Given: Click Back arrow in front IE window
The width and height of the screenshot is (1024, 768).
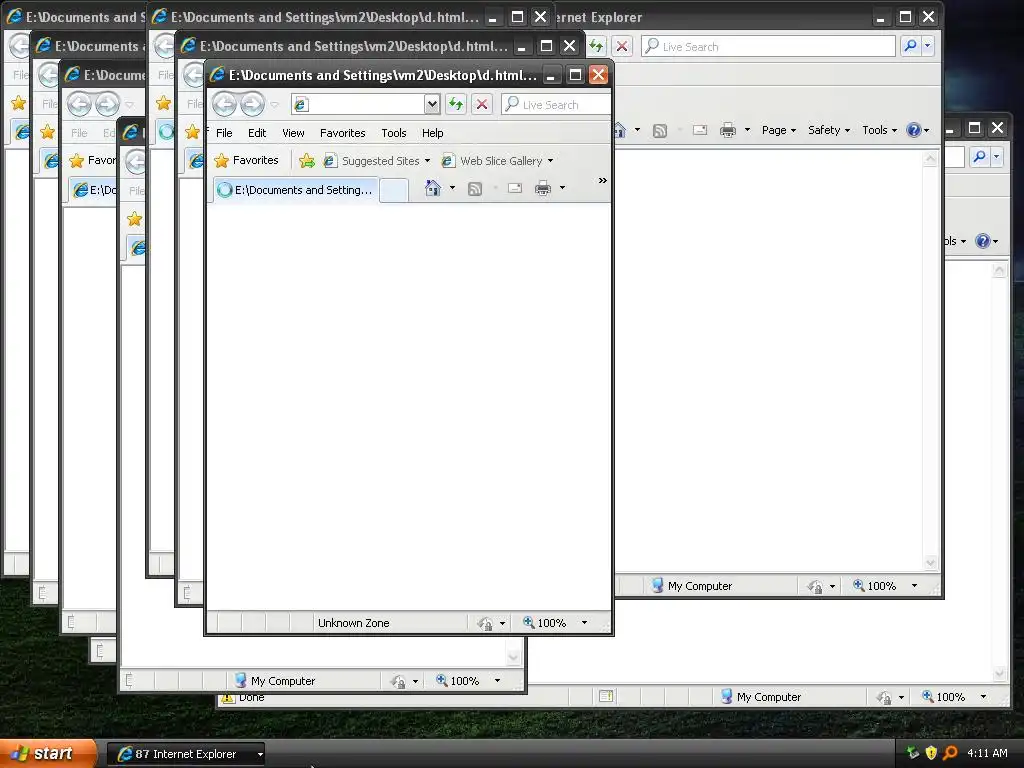Looking at the screenshot, I should click(x=224, y=104).
